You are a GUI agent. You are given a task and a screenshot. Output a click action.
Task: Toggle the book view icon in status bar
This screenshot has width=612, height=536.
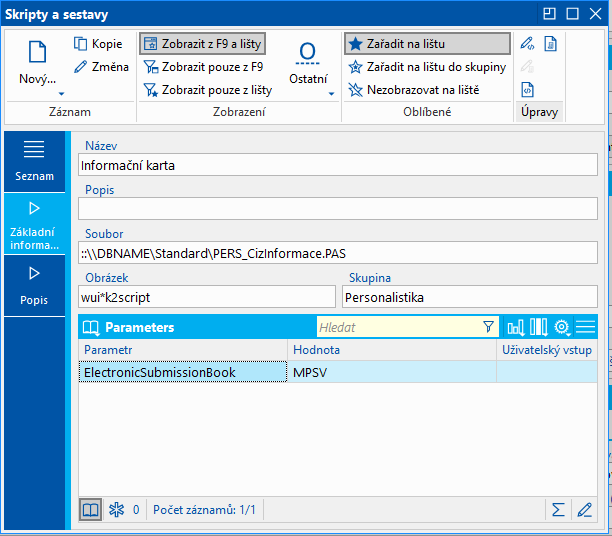click(91, 509)
